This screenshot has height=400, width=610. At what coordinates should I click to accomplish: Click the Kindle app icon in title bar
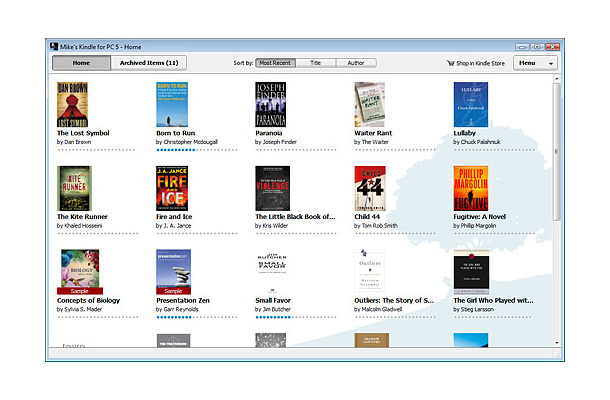click(54, 46)
